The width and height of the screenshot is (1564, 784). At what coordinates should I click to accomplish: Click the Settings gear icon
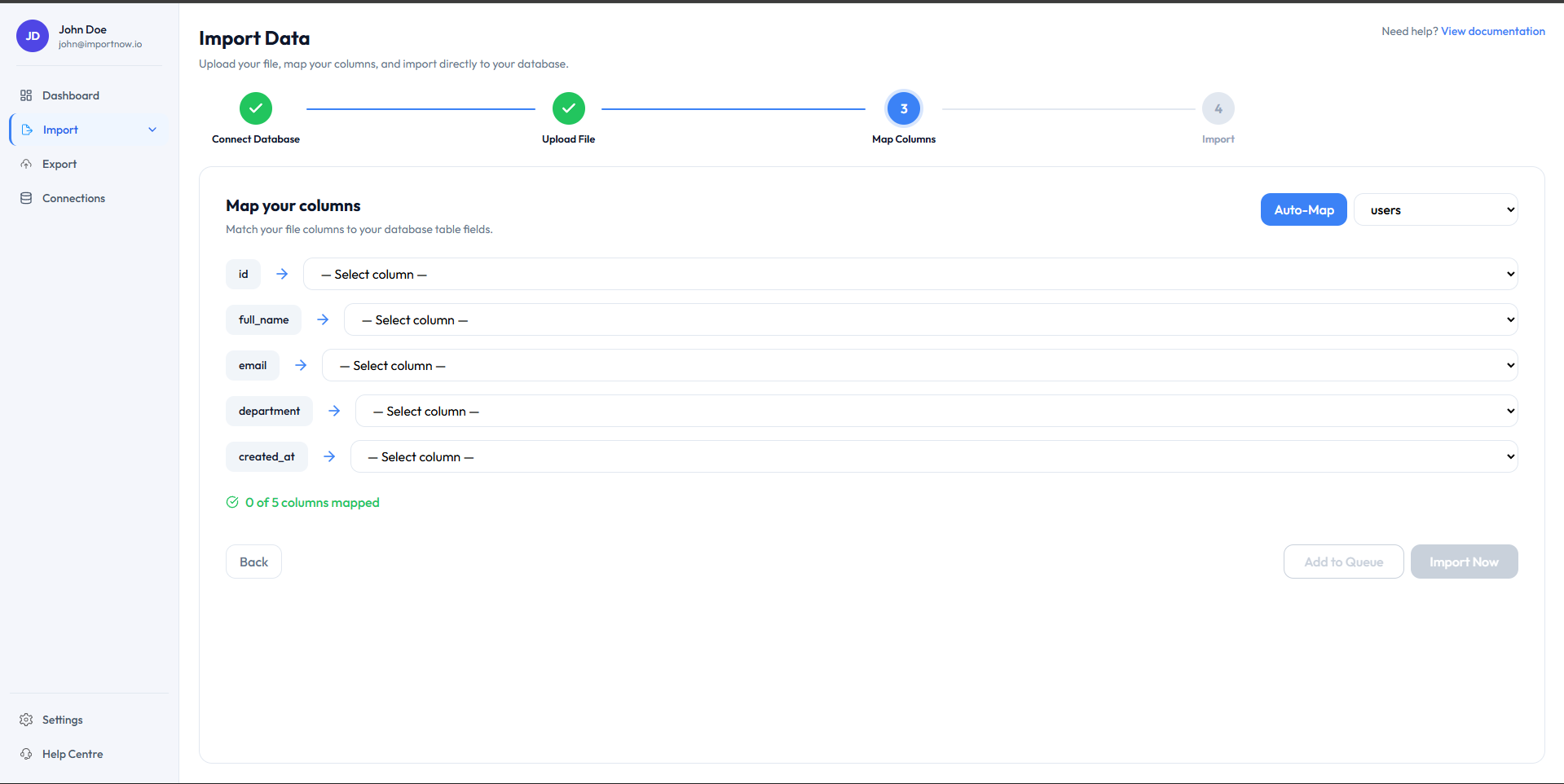[27, 720]
